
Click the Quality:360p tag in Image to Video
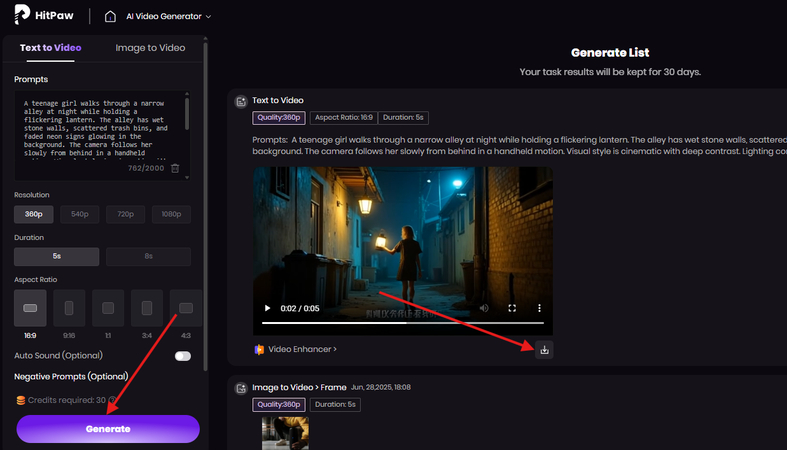279,404
